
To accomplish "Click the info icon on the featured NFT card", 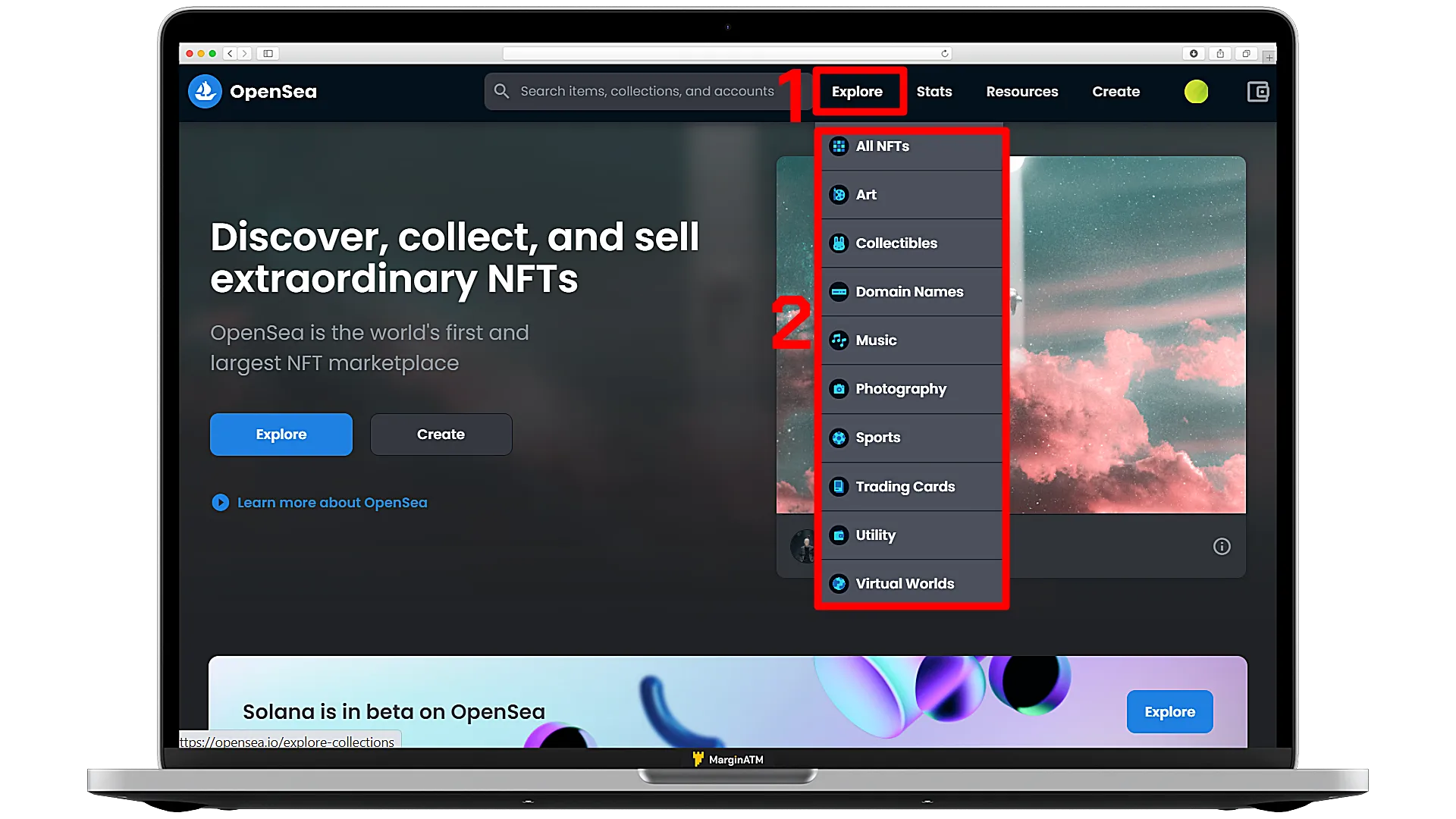I will click(x=1222, y=547).
